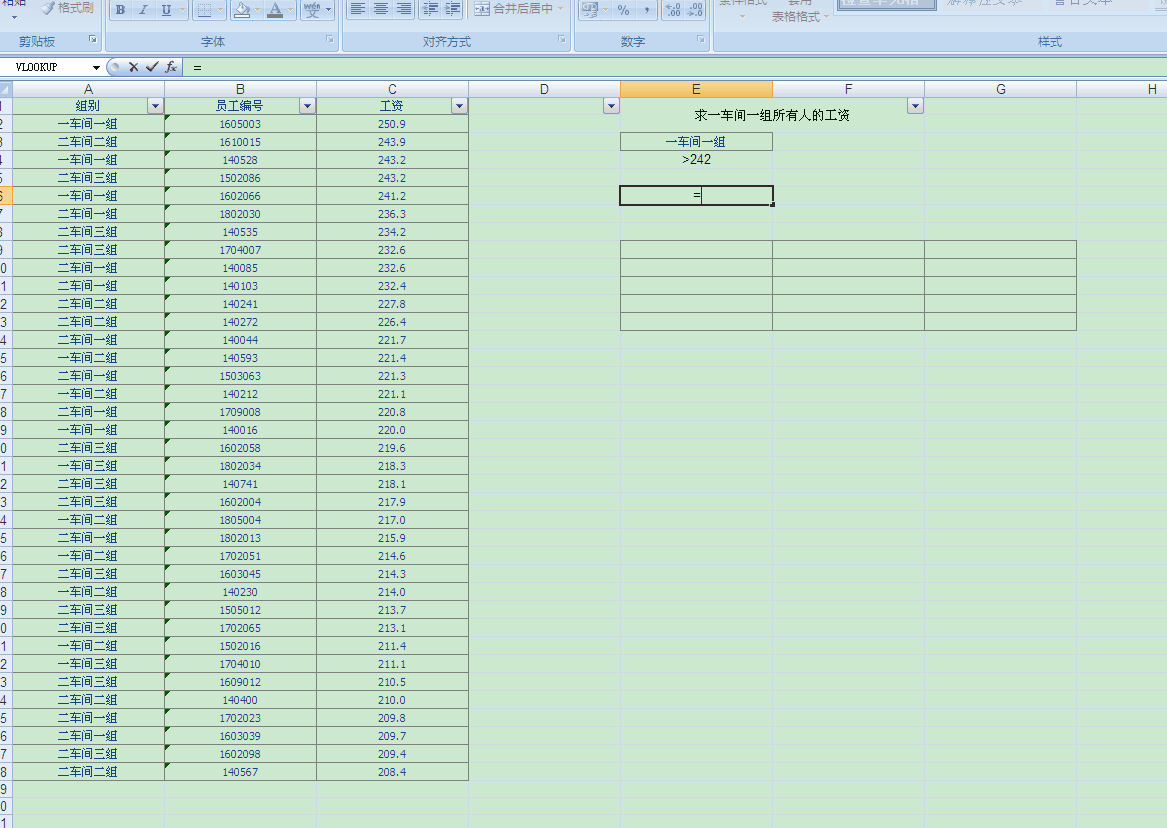Expand borders dropdown arrow
Screen dimensions: 1167x828
coord(221,10)
